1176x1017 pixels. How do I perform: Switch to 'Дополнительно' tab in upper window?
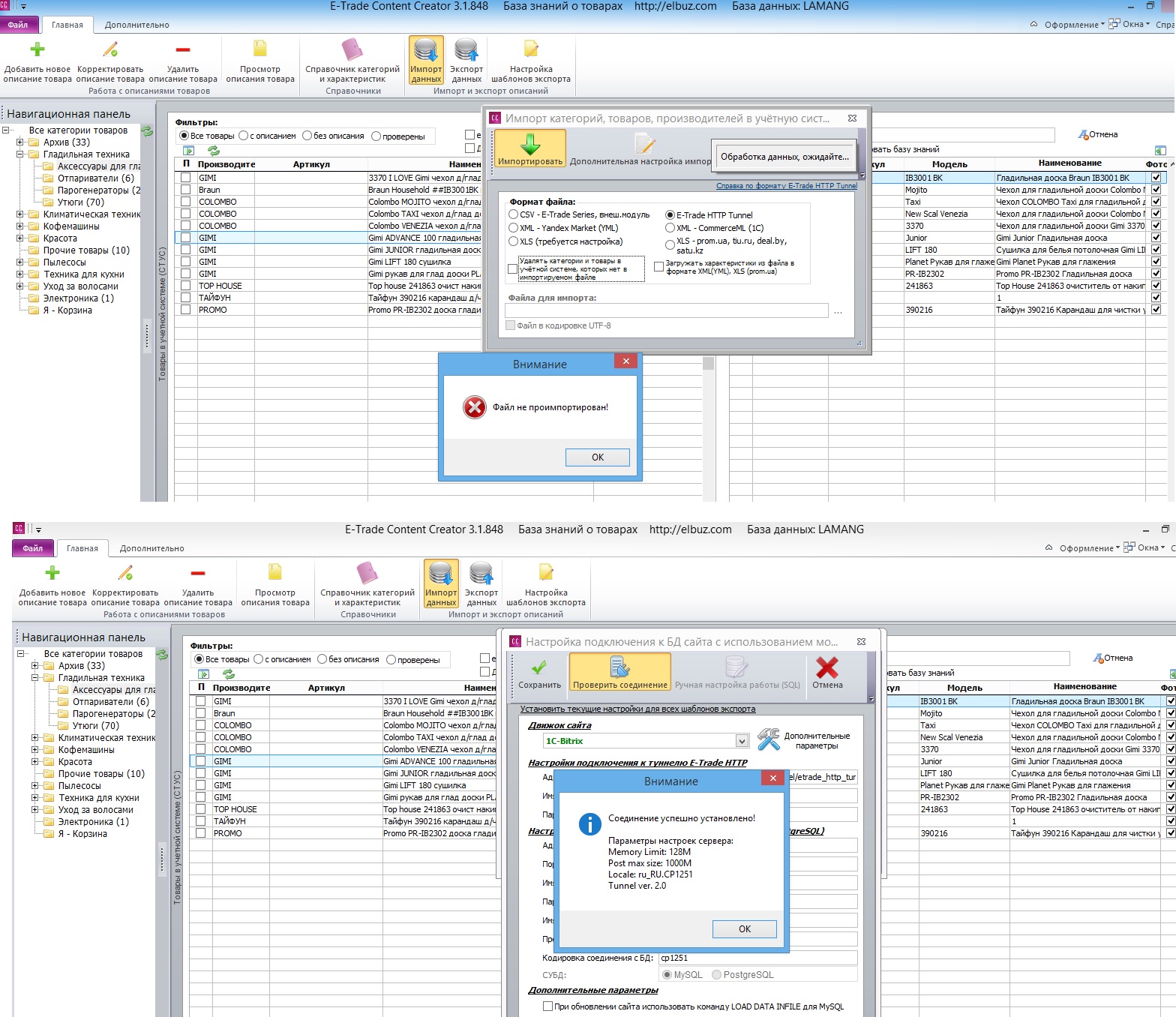137,25
